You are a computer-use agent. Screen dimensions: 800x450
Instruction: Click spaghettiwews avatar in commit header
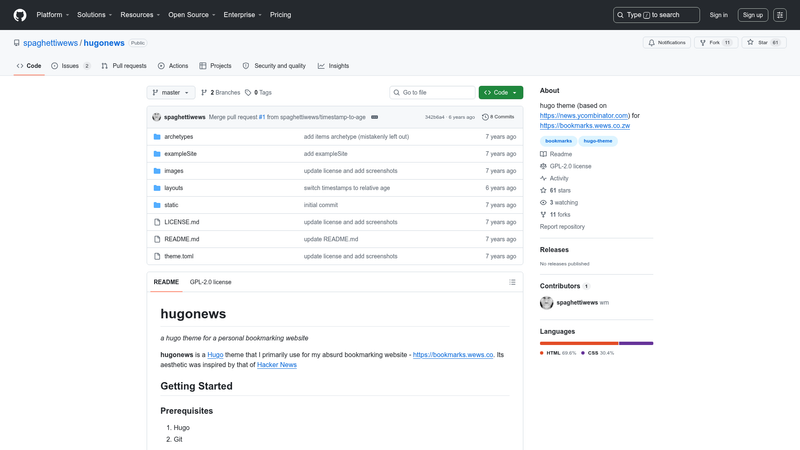tap(157, 117)
